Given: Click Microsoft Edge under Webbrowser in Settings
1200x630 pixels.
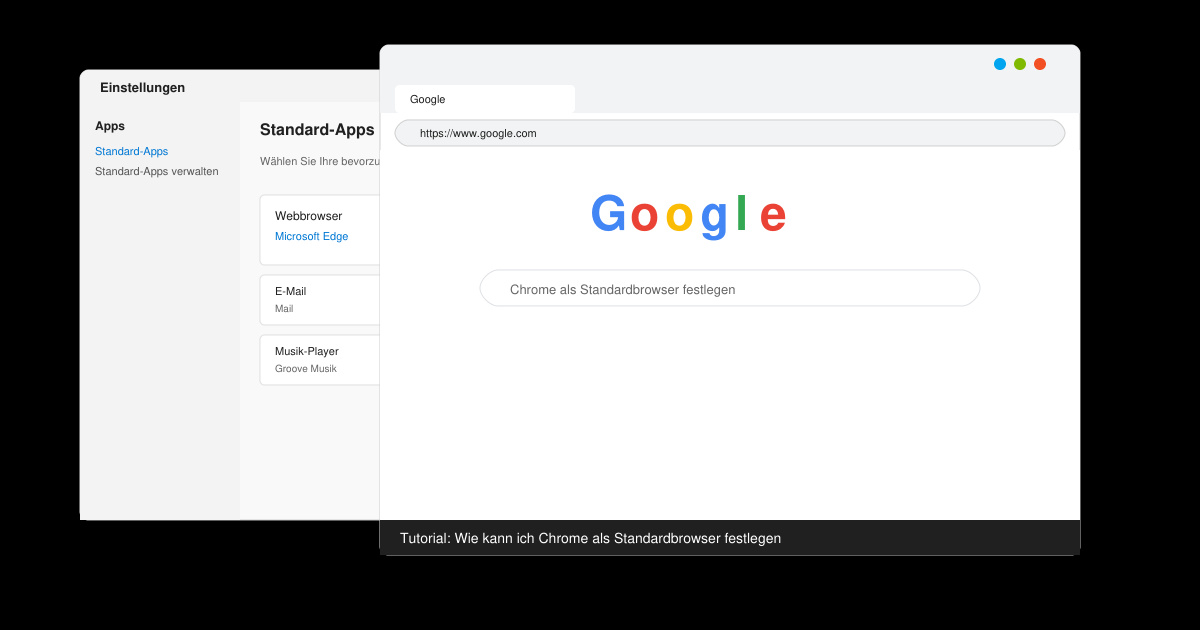Looking at the screenshot, I should [311, 236].
